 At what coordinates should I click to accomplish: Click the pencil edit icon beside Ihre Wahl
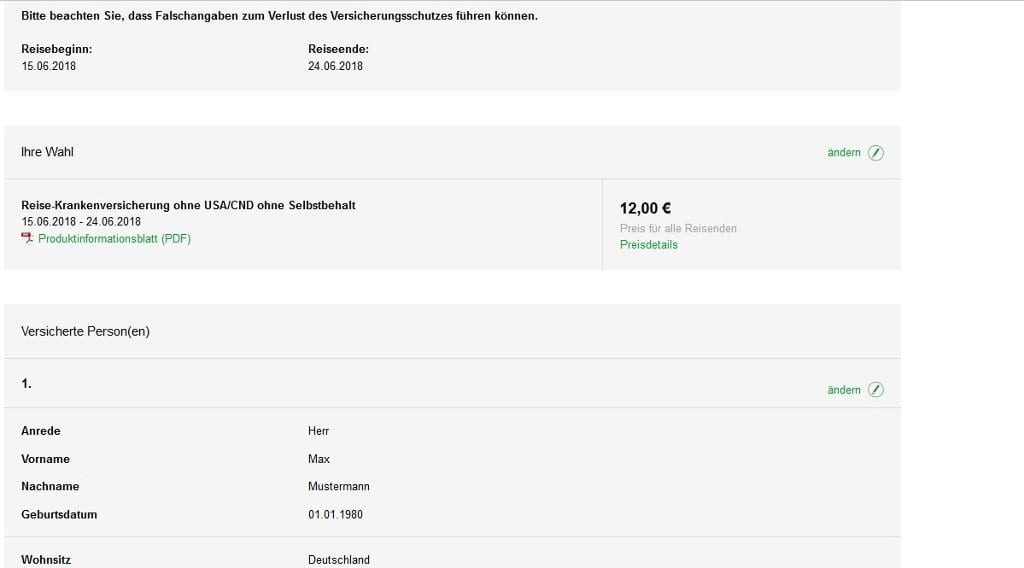pos(876,153)
